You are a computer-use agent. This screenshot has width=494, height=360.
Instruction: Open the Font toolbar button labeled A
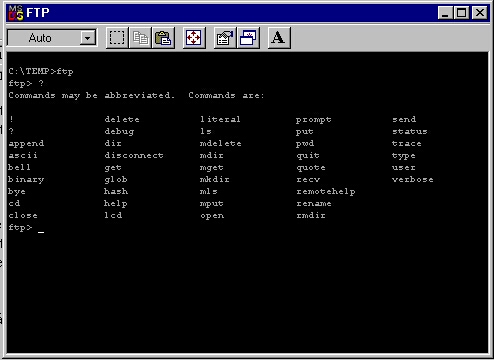[x=279, y=38]
